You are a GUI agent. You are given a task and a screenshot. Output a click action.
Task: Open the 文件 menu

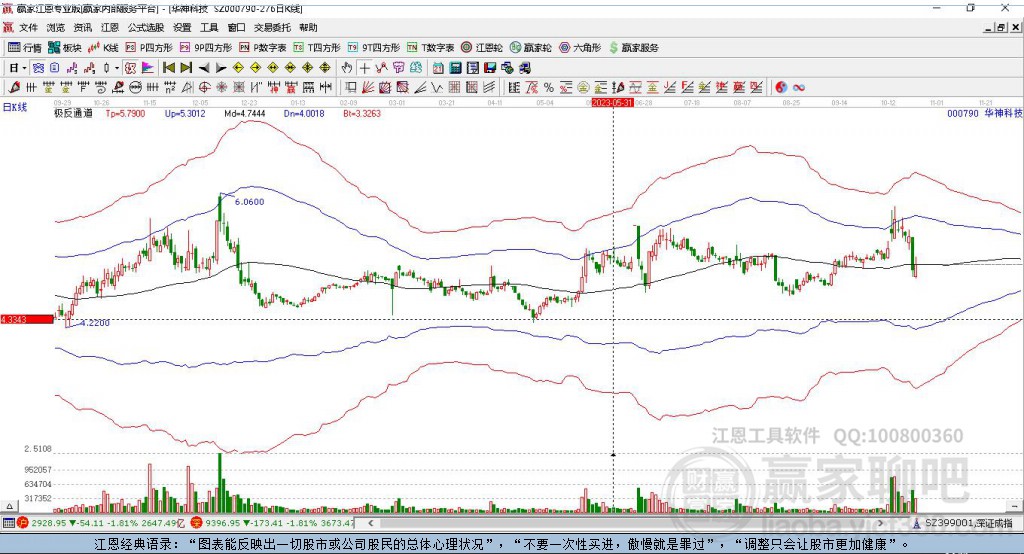[29, 27]
